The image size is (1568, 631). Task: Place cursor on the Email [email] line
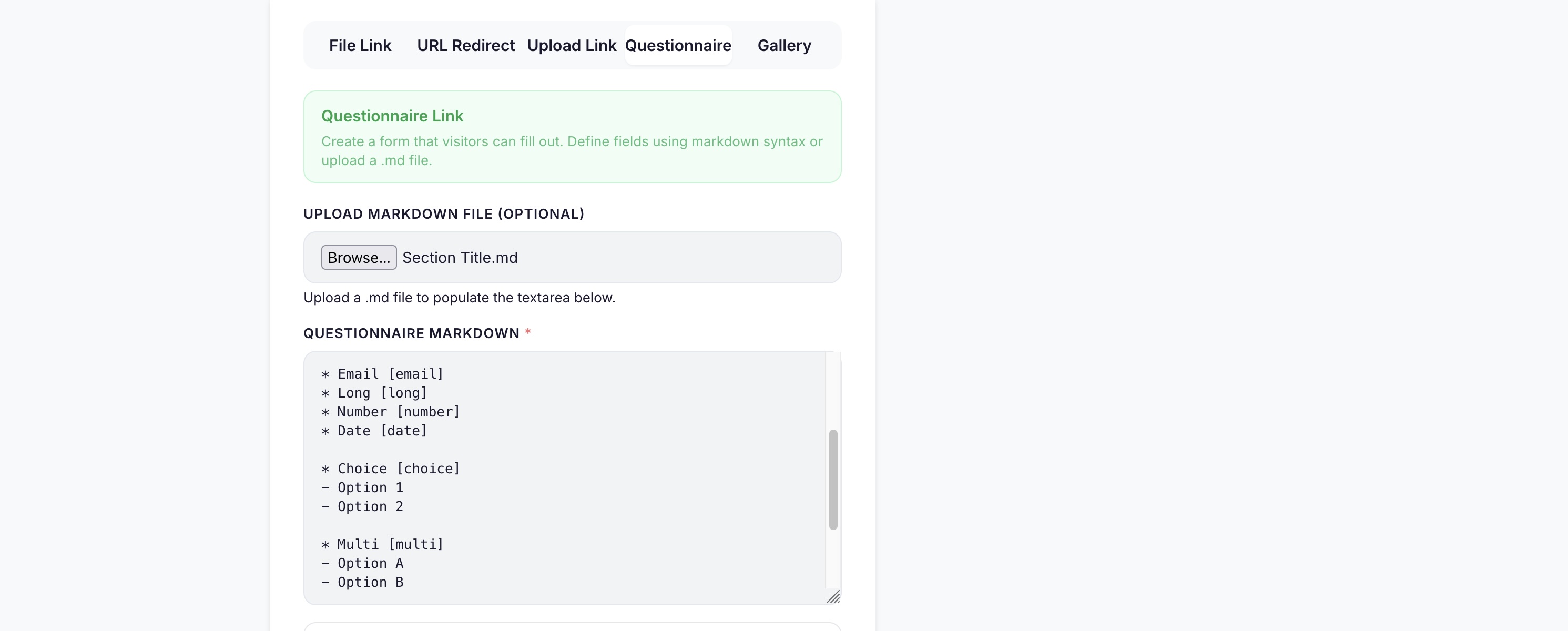coord(382,374)
